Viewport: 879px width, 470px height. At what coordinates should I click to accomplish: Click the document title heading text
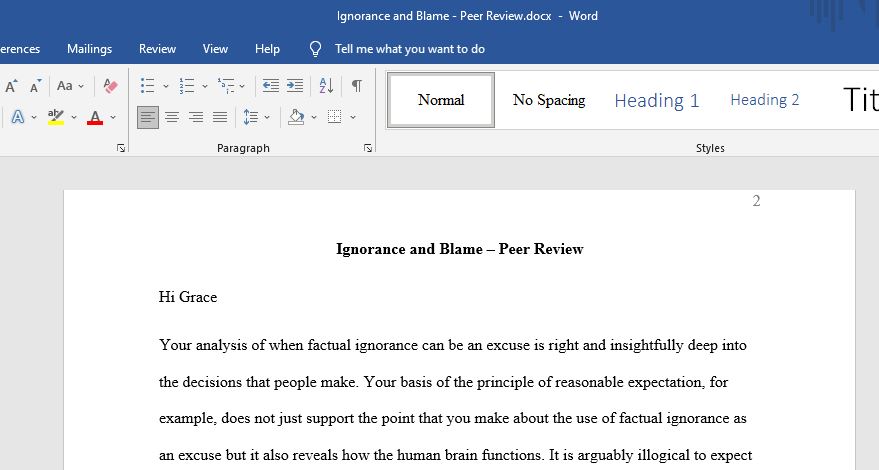tap(460, 249)
